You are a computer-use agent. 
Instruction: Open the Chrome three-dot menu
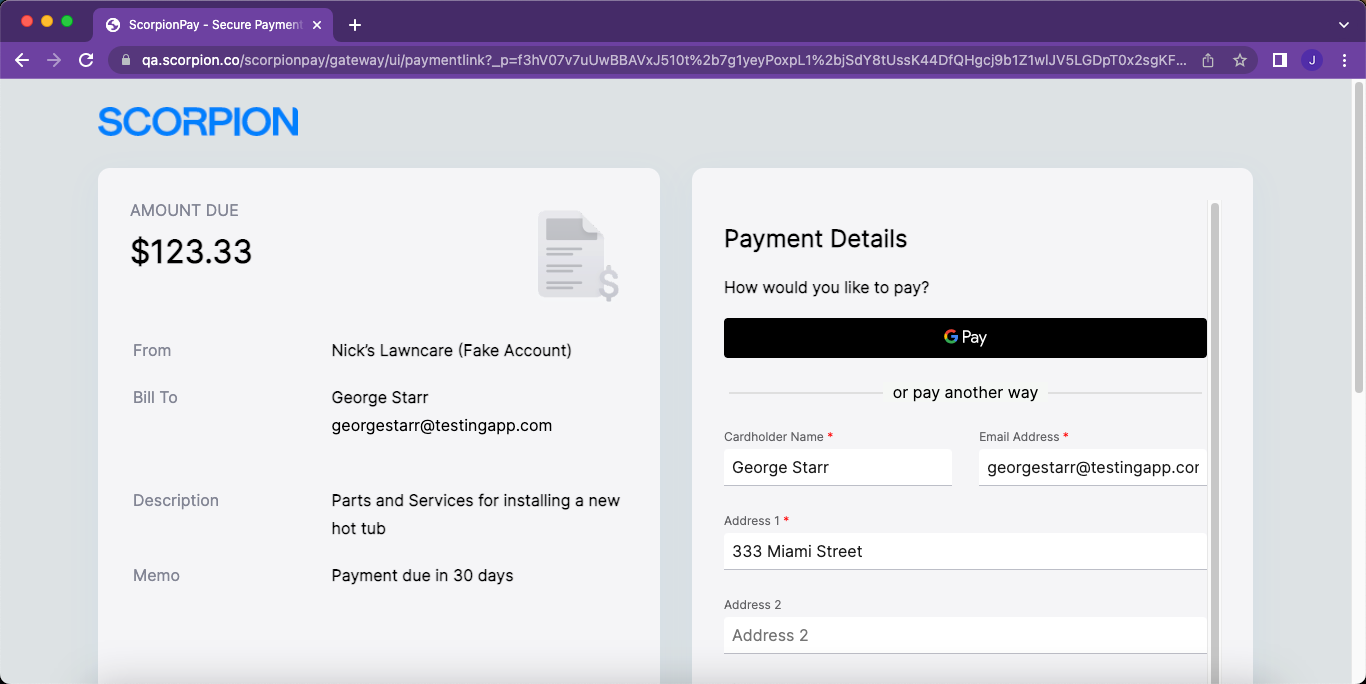pos(1344,60)
